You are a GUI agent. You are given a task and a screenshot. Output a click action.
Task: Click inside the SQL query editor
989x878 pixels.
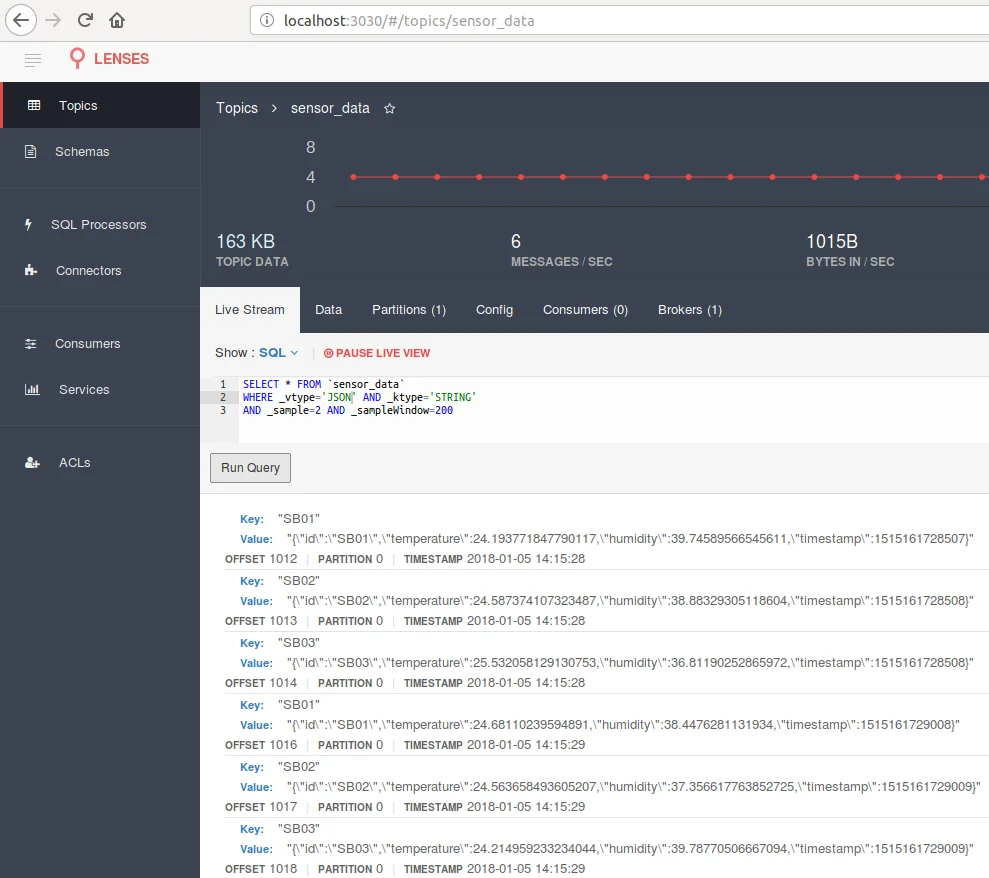(x=613, y=410)
